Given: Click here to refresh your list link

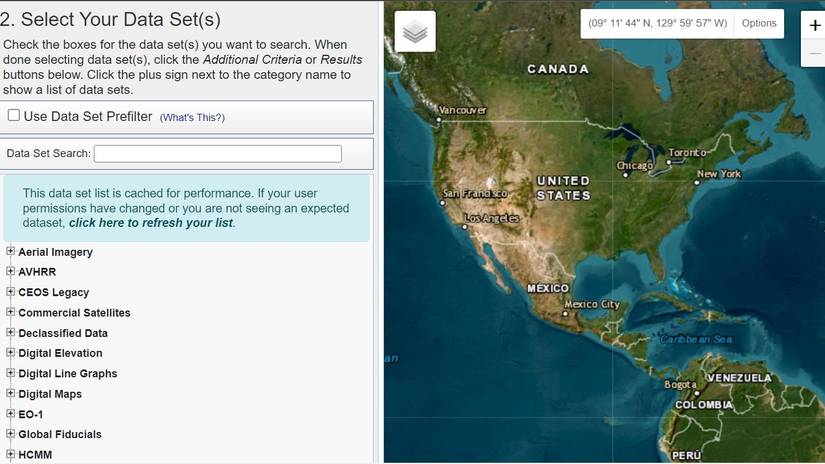Looking at the screenshot, I should 150,223.
